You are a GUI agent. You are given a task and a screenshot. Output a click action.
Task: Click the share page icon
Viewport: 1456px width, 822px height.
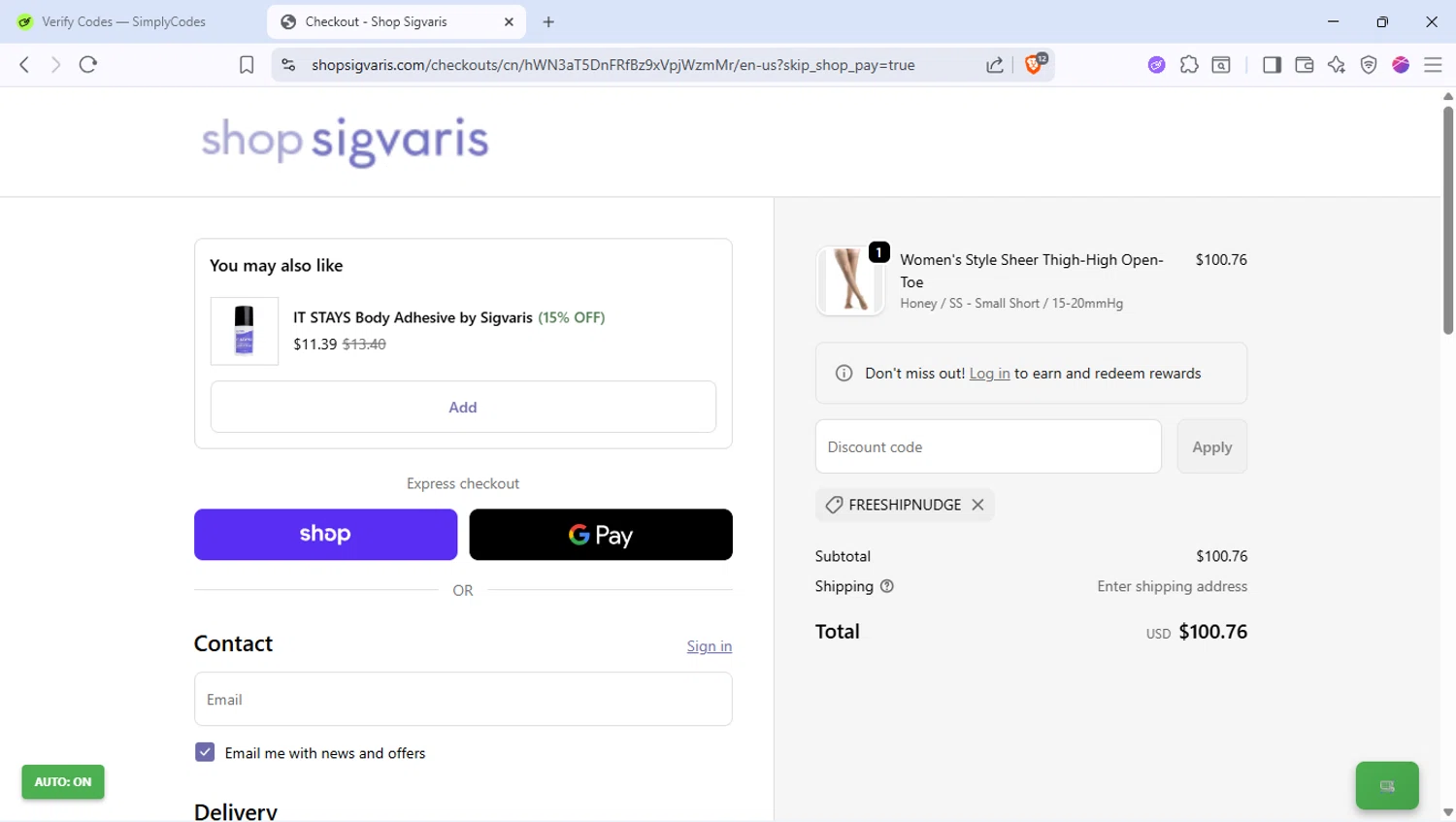pyautogui.click(x=995, y=65)
